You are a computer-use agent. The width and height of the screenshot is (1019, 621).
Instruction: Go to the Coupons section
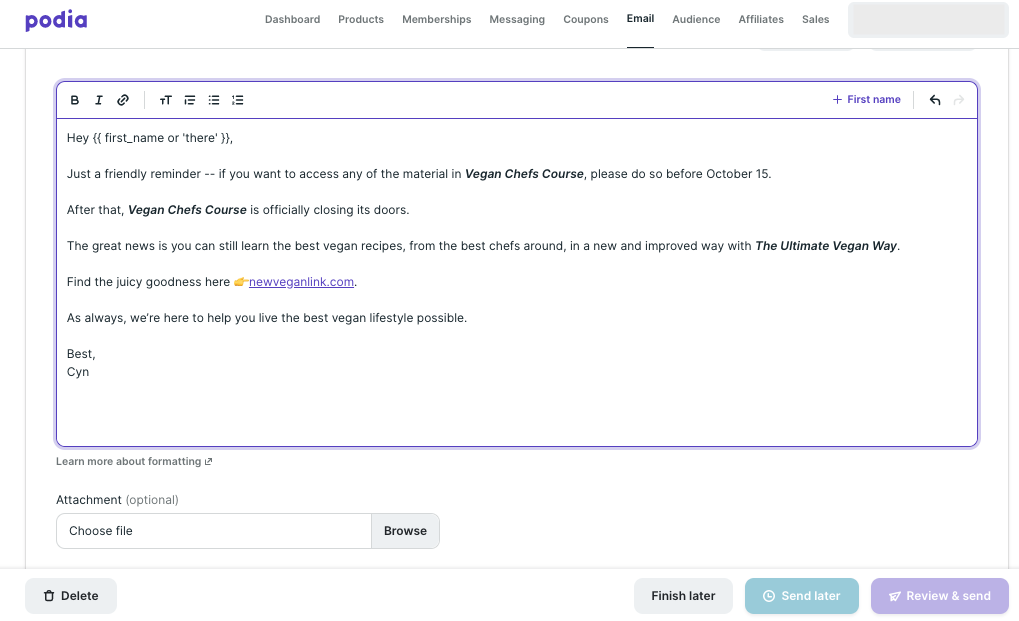point(585,19)
